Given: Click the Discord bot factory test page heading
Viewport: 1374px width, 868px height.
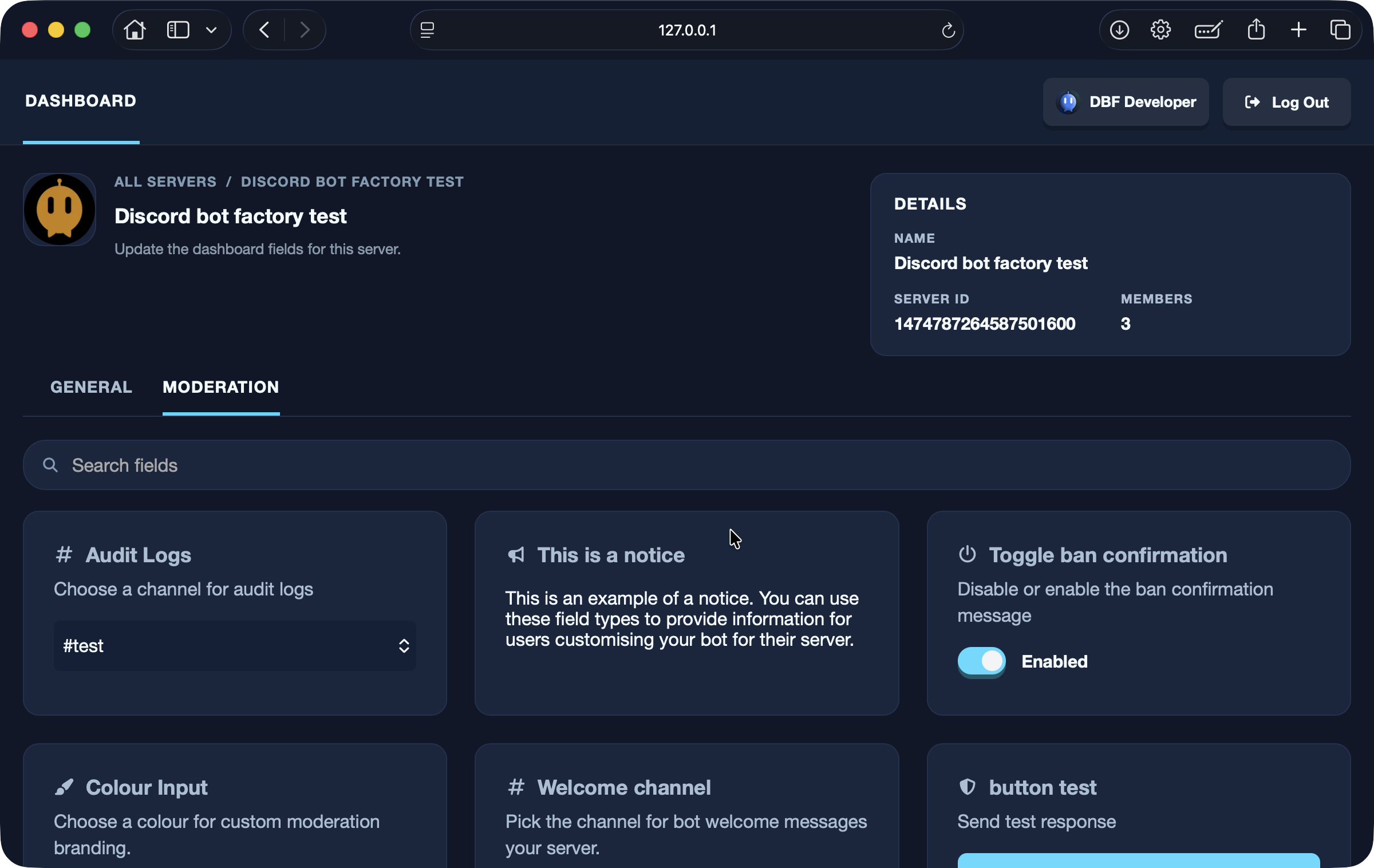Looking at the screenshot, I should 230,216.
